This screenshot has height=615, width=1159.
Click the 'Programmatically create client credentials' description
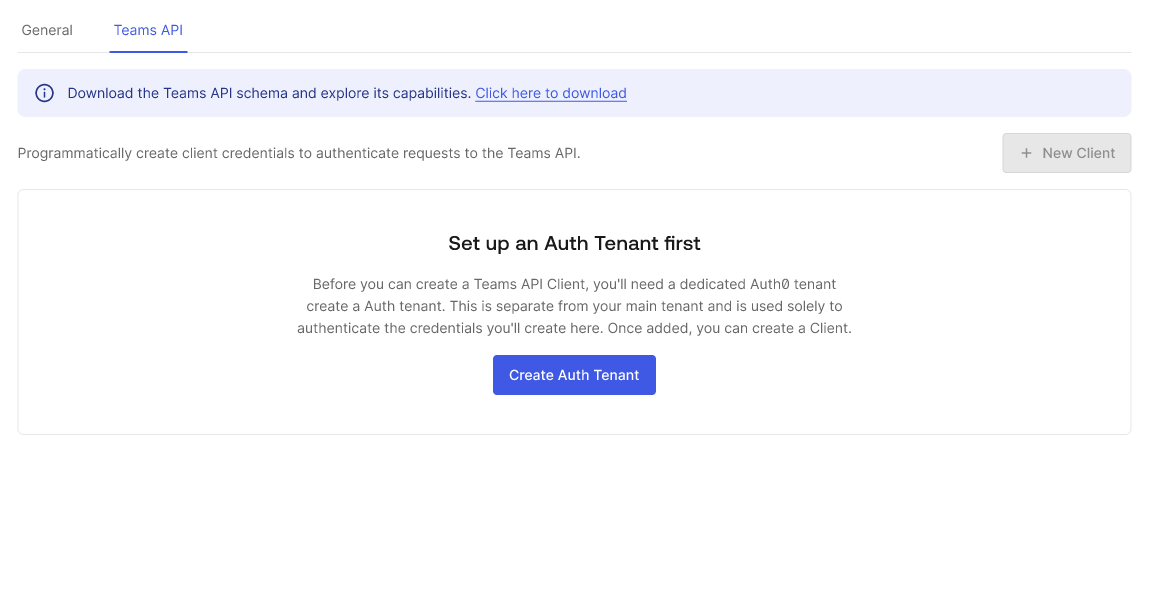(x=299, y=153)
